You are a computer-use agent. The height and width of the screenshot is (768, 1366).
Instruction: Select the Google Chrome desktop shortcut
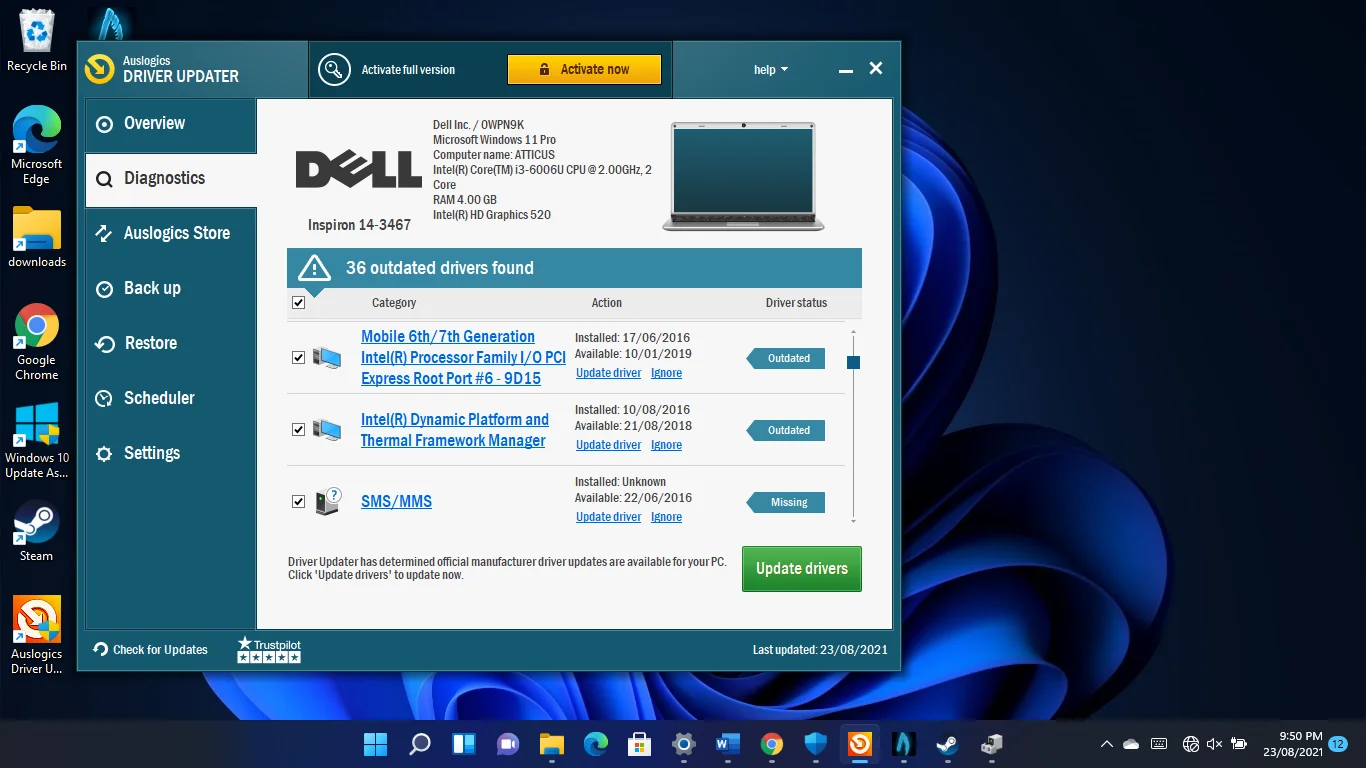tap(37, 342)
